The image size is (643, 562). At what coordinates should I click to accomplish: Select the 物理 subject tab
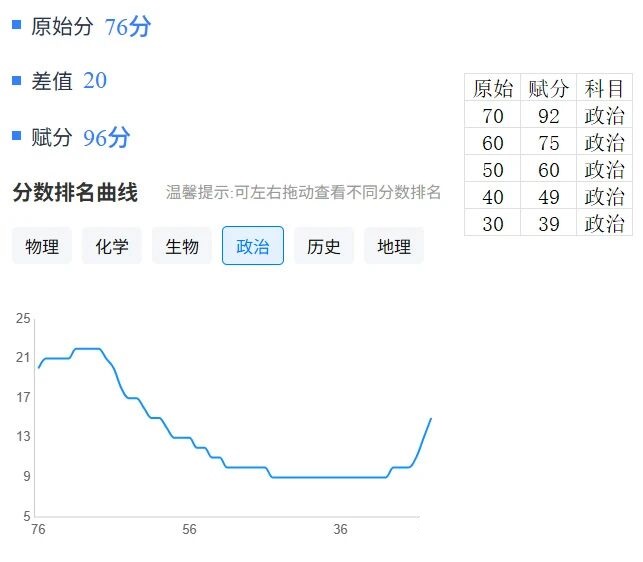(42, 246)
